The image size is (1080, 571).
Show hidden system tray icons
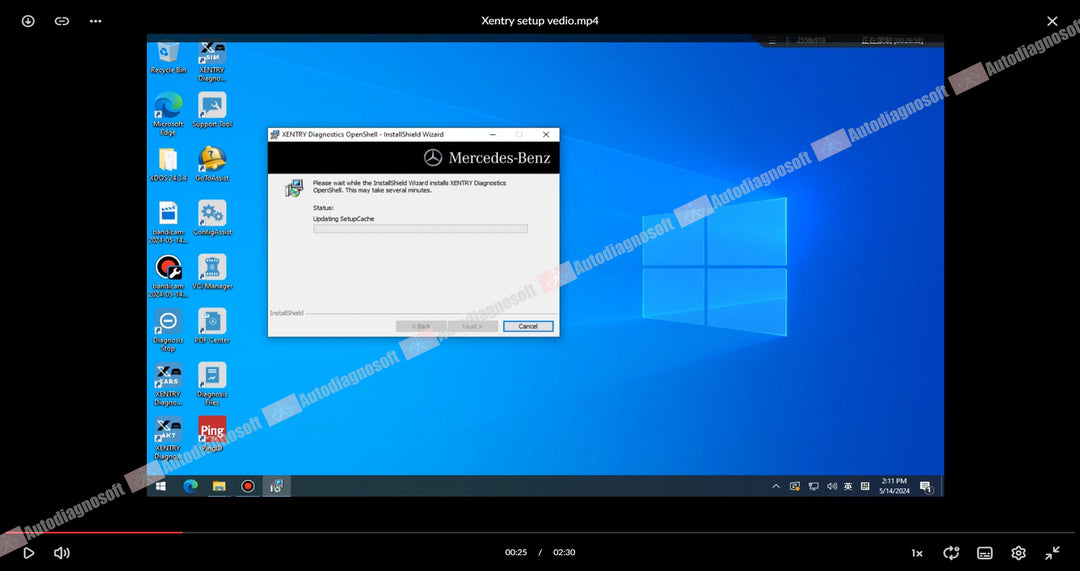coord(776,486)
